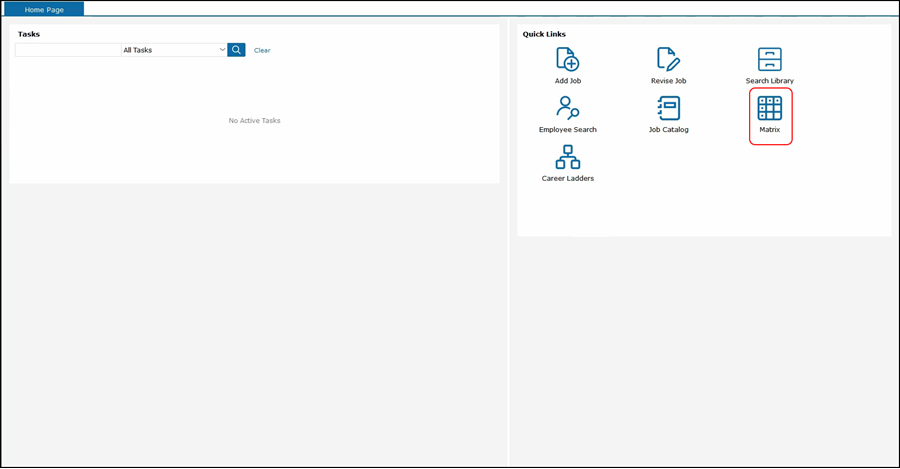Click the "Career Ladders" text label
Screen dimensions: 900x469
[567, 178]
